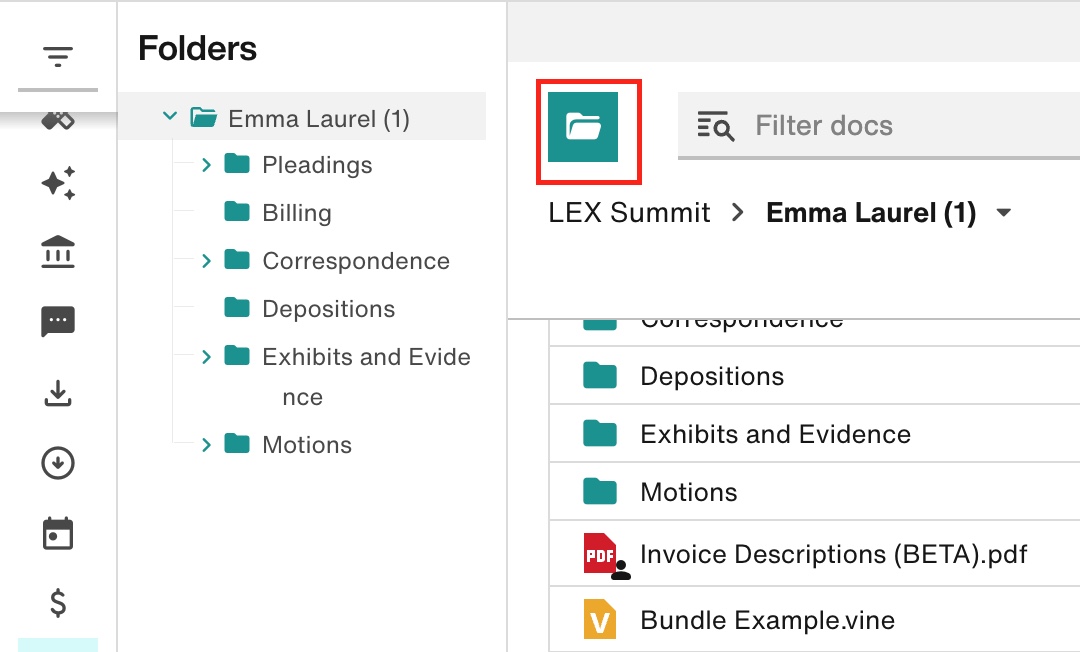Viewport: 1080px width, 652px height.
Task: Click the Motions folder icon in document list
Action: tap(599, 491)
